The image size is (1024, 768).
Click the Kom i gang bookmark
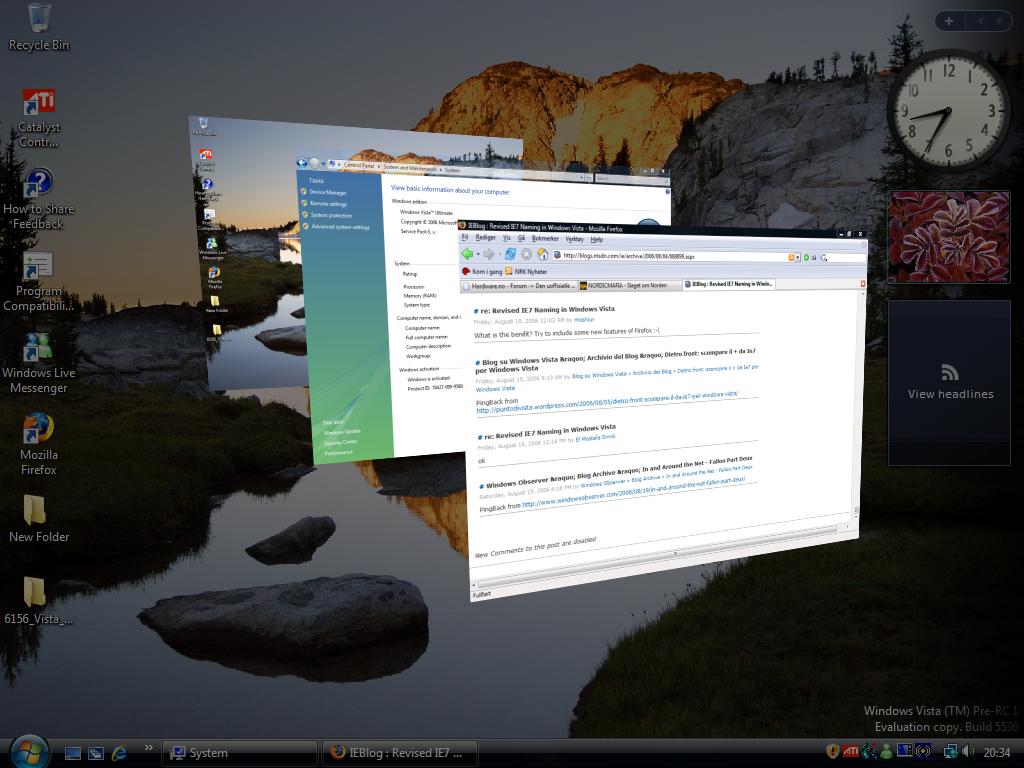point(482,271)
